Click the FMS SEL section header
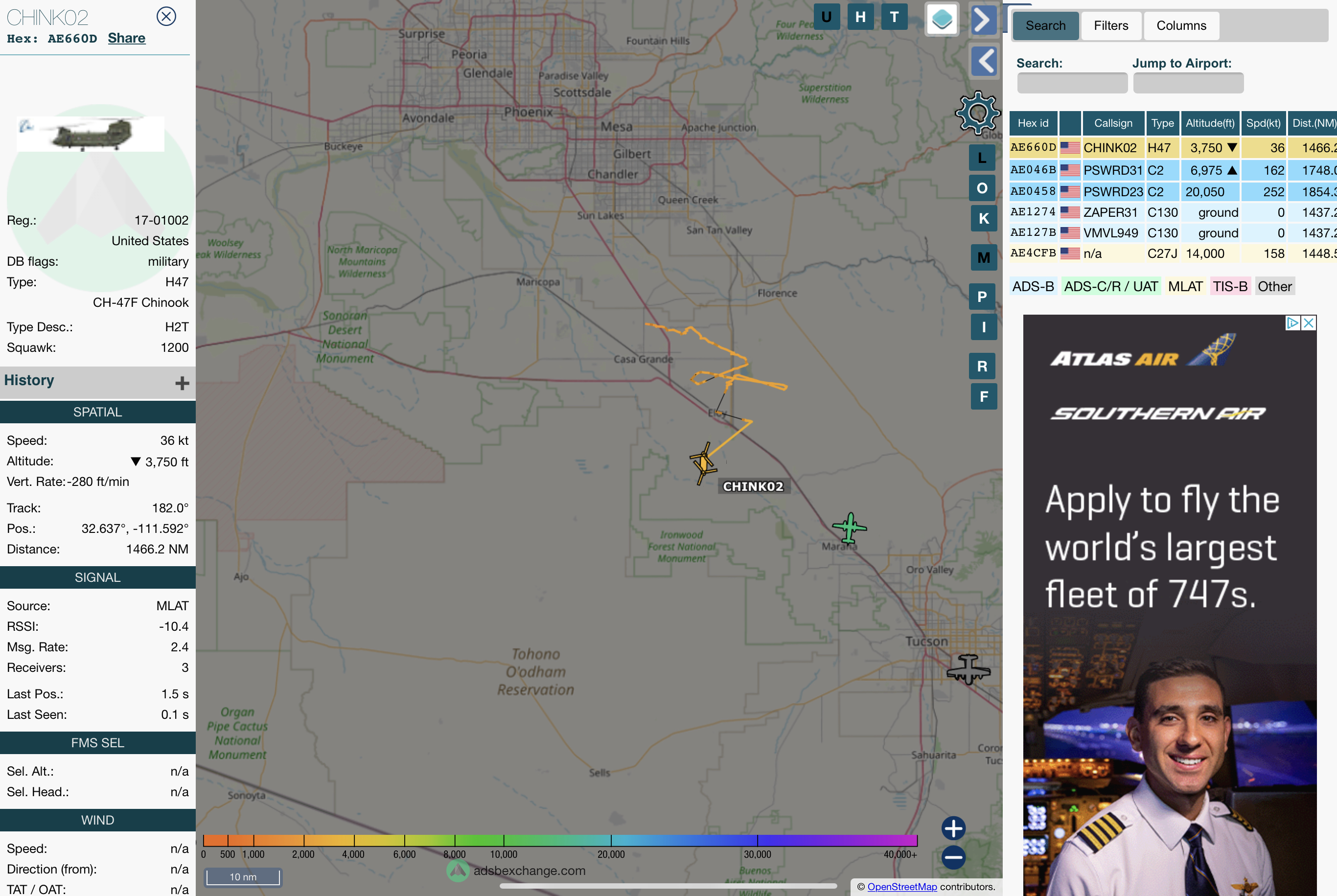Image resolution: width=1337 pixels, height=896 pixels. [x=98, y=743]
